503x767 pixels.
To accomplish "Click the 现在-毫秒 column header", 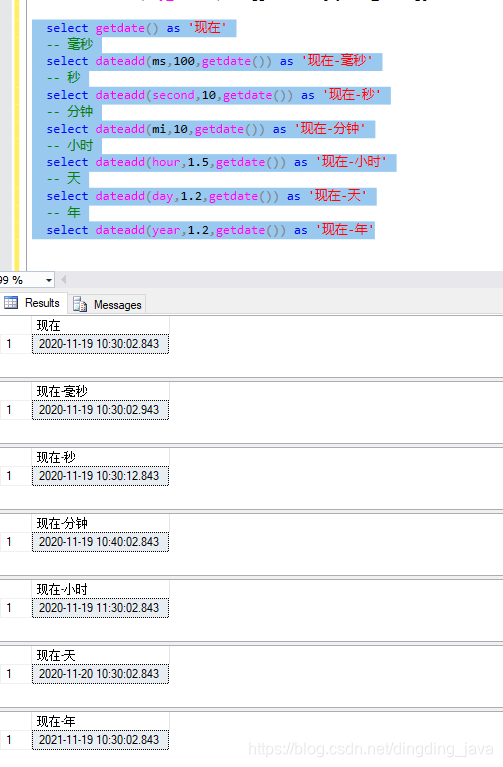I will coord(100,392).
